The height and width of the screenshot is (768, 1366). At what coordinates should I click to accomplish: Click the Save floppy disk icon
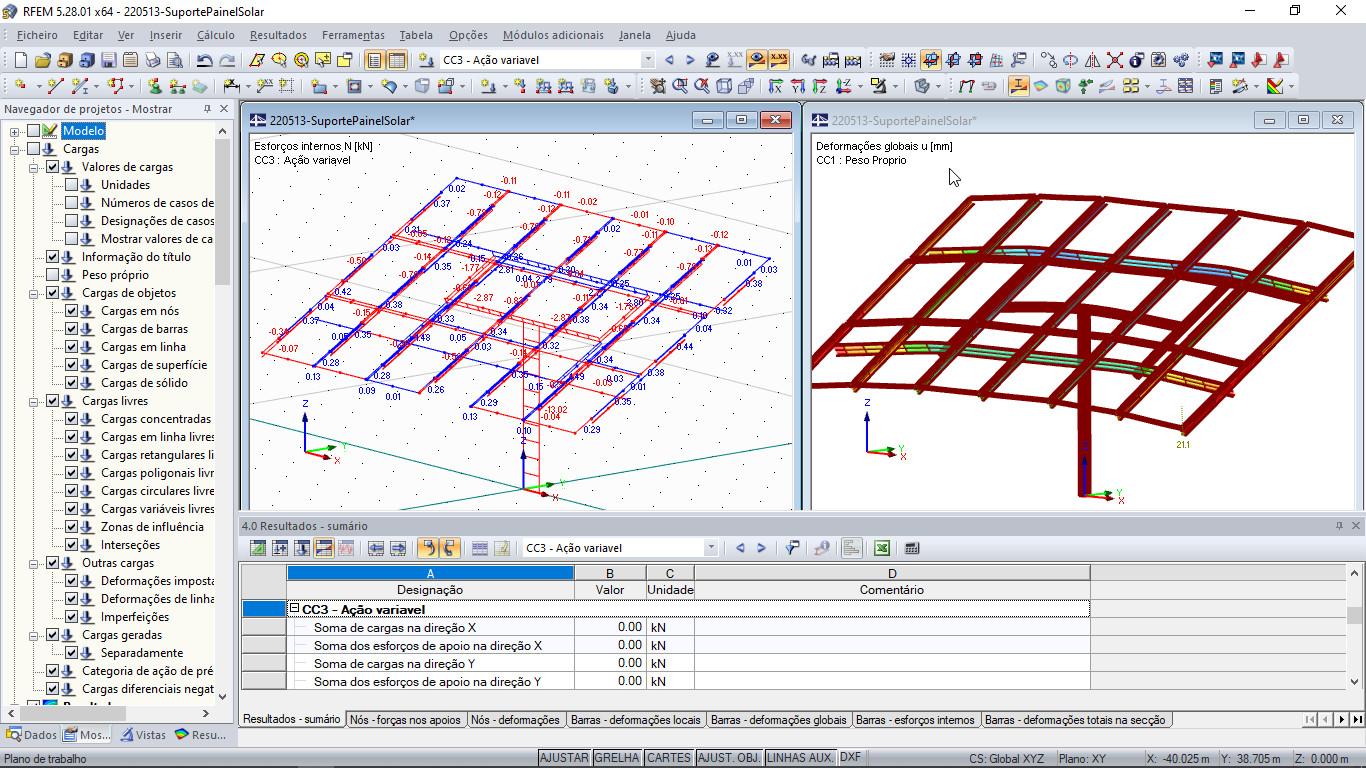108,60
